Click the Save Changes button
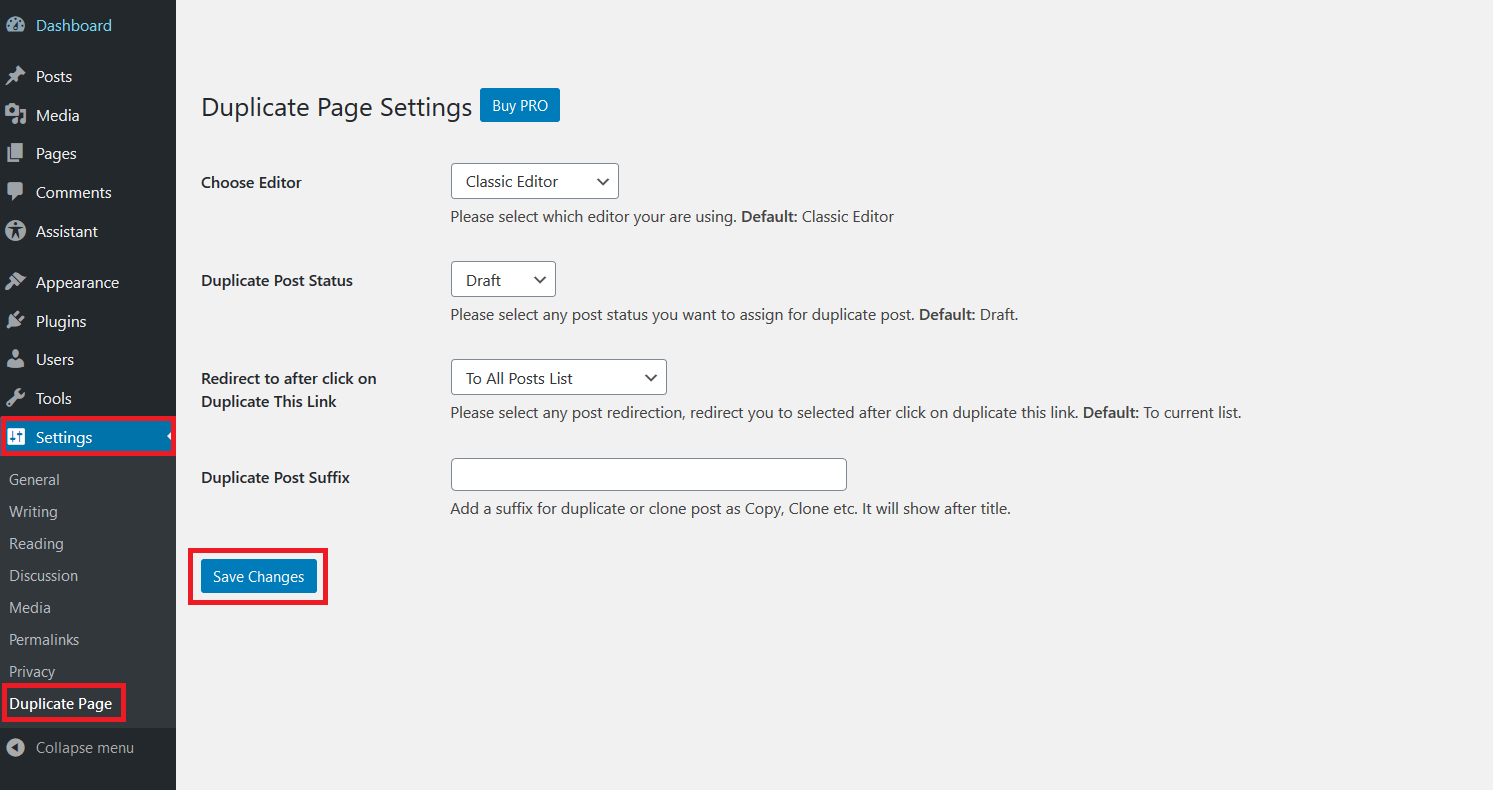The width and height of the screenshot is (1493, 790). click(x=259, y=576)
